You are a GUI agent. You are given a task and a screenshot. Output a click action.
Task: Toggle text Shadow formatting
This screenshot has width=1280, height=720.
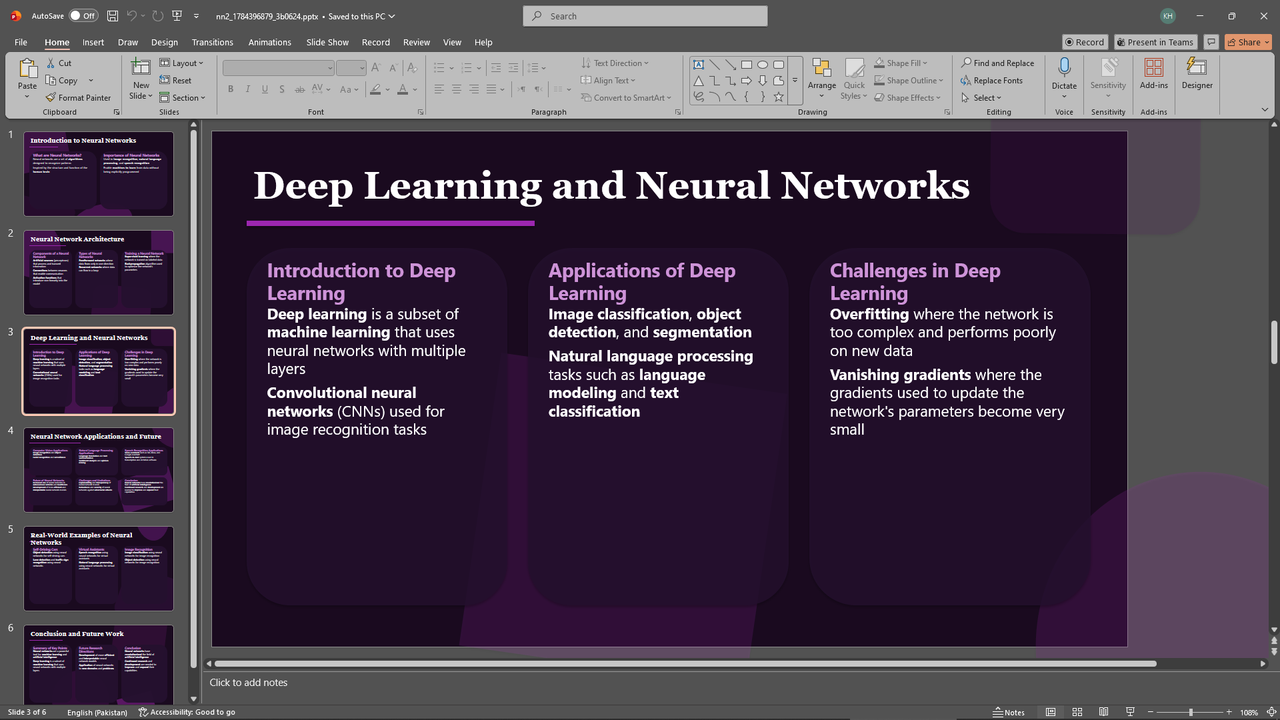point(282,89)
